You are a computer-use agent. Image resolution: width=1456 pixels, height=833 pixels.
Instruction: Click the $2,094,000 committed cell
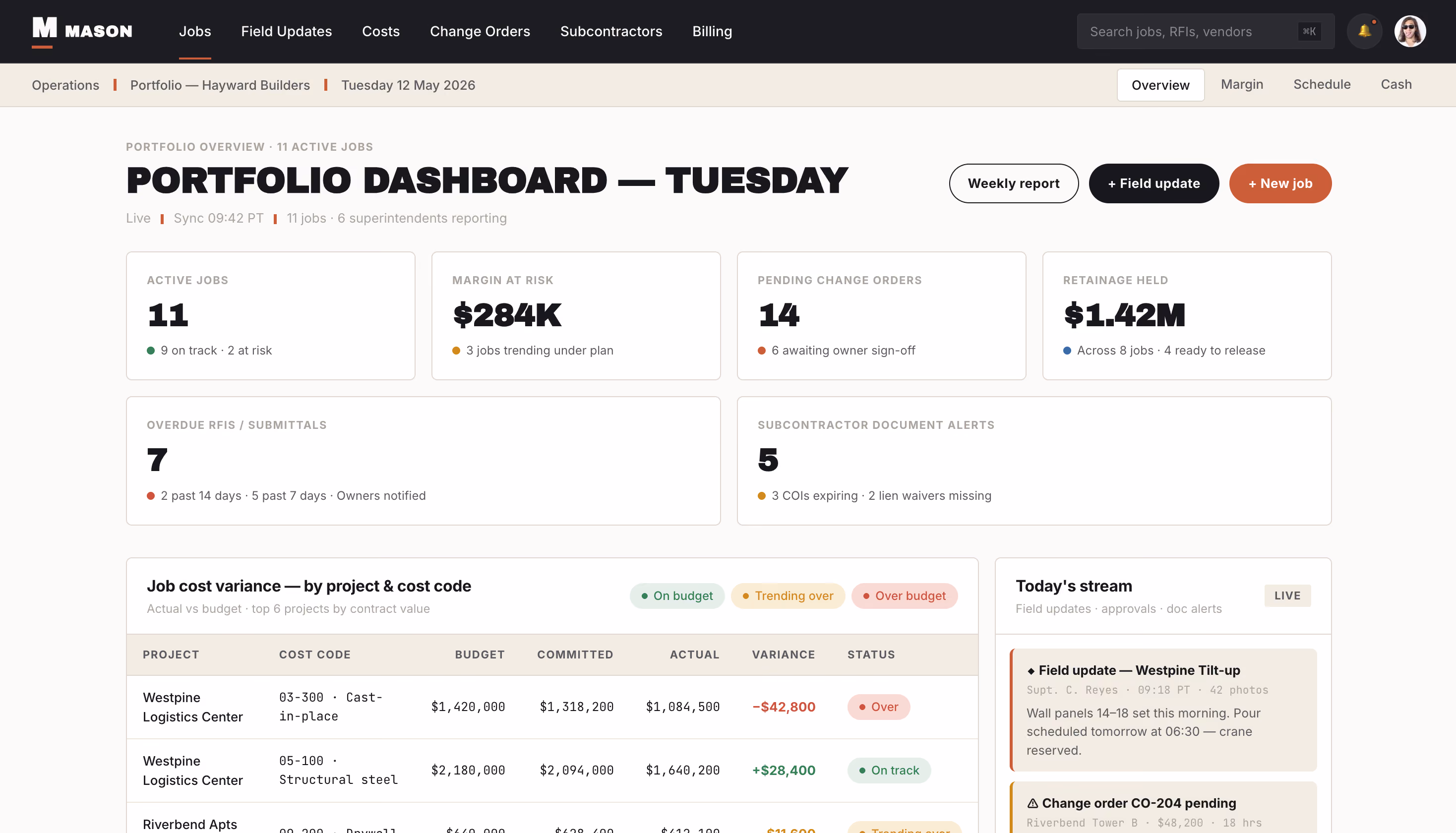[x=577, y=770]
